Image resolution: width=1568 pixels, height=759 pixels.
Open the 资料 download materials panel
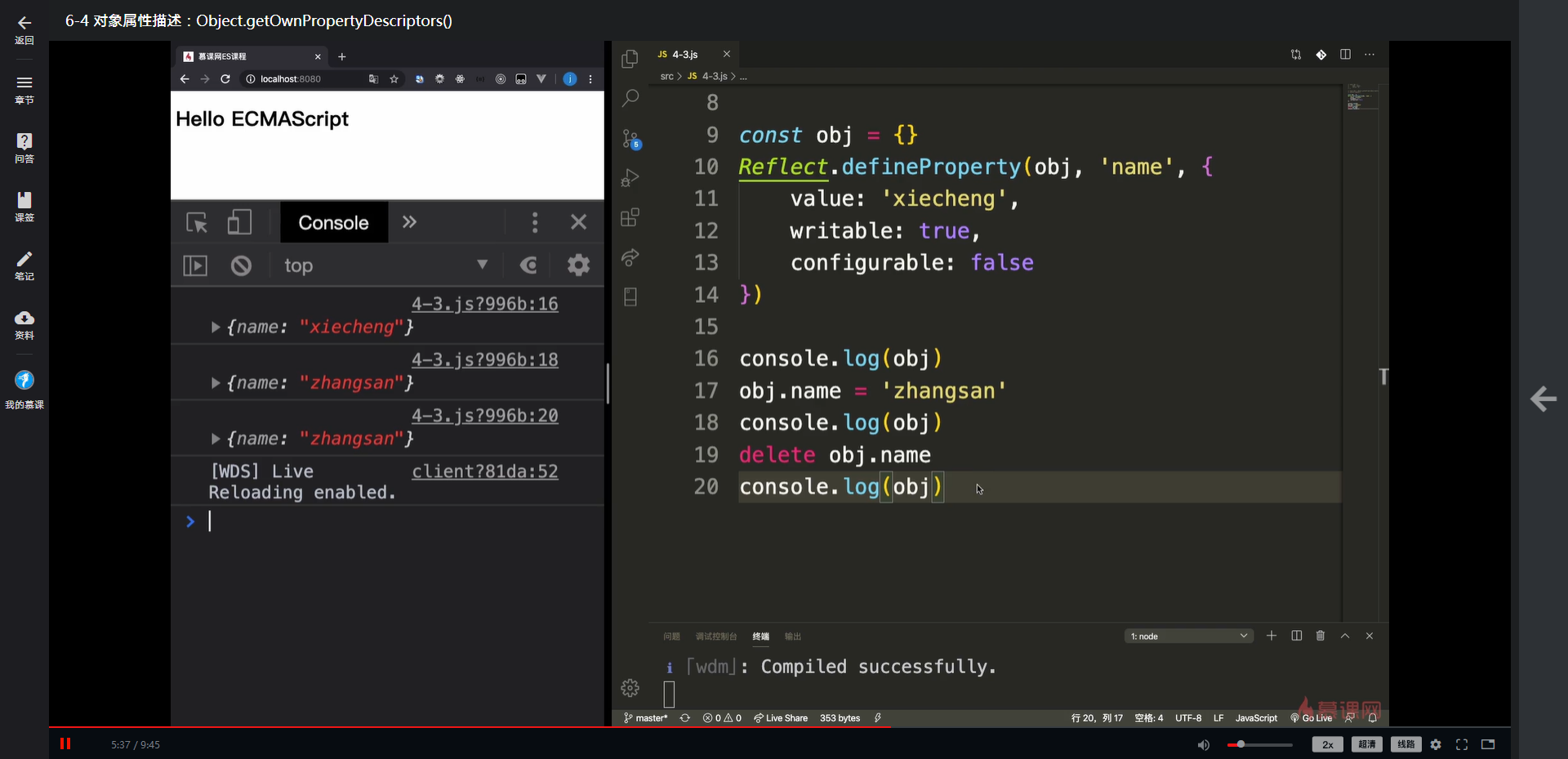pyautogui.click(x=24, y=319)
